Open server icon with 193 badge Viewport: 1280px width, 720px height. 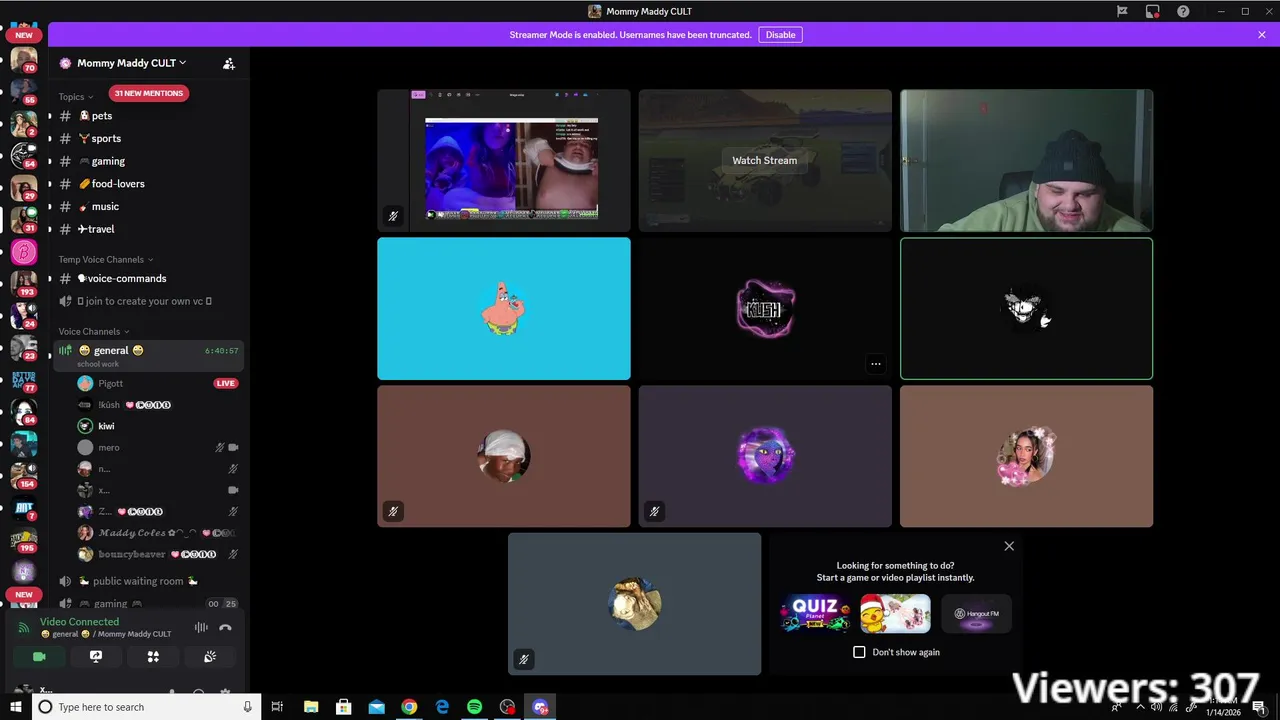pos(24,283)
